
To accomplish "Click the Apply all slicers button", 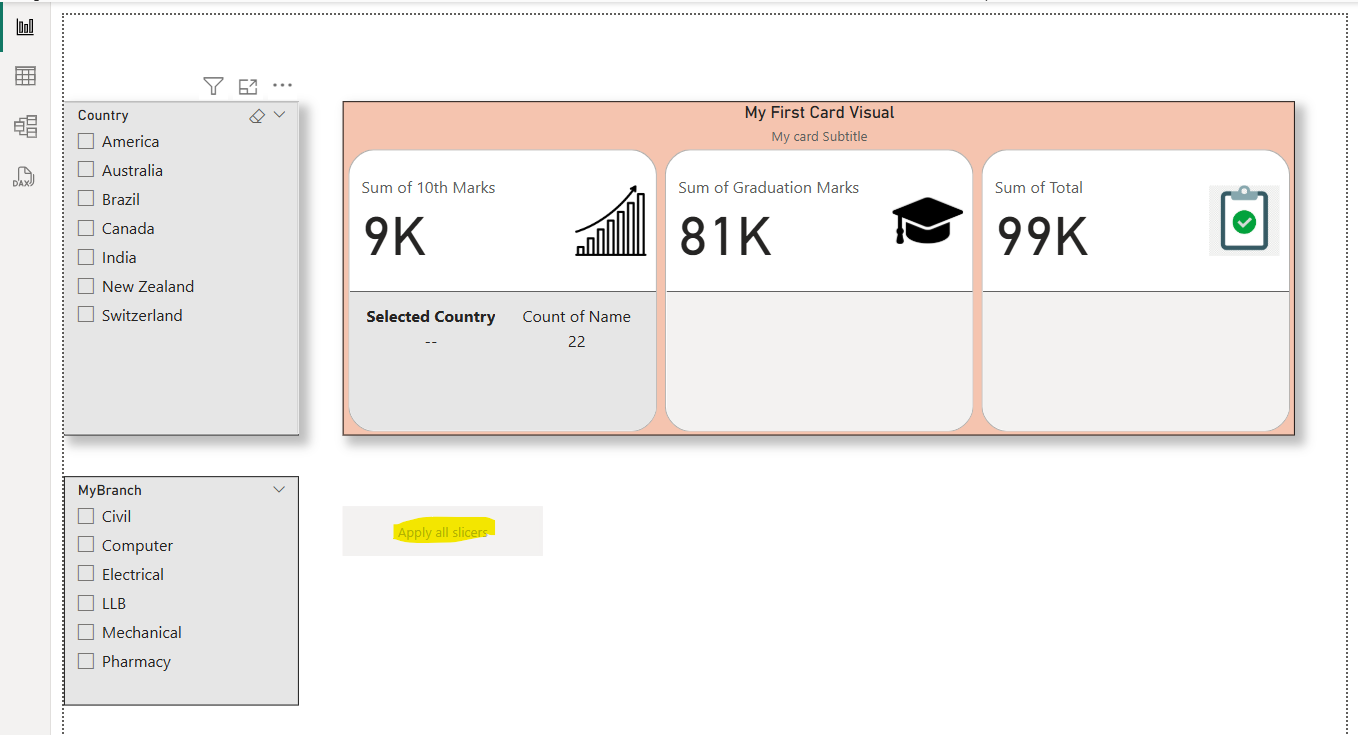I will [x=442, y=531].
